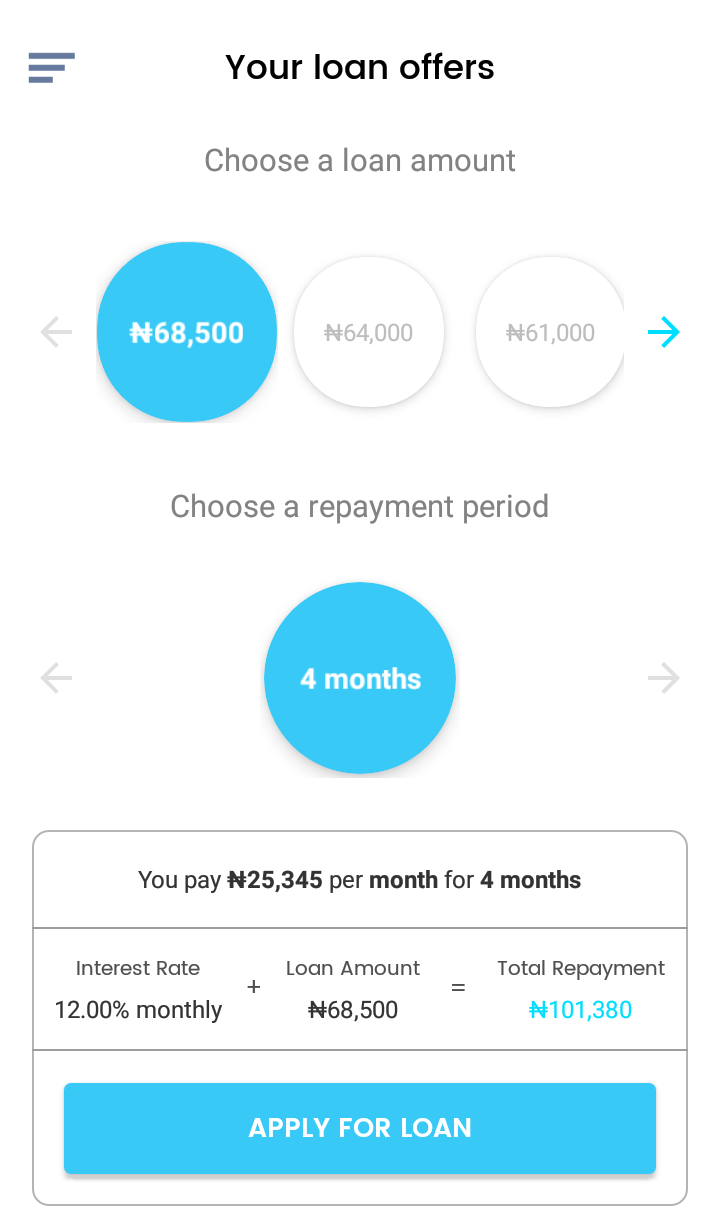Click the ₦101,380 Total Repayment amount

coord(580,1010)
